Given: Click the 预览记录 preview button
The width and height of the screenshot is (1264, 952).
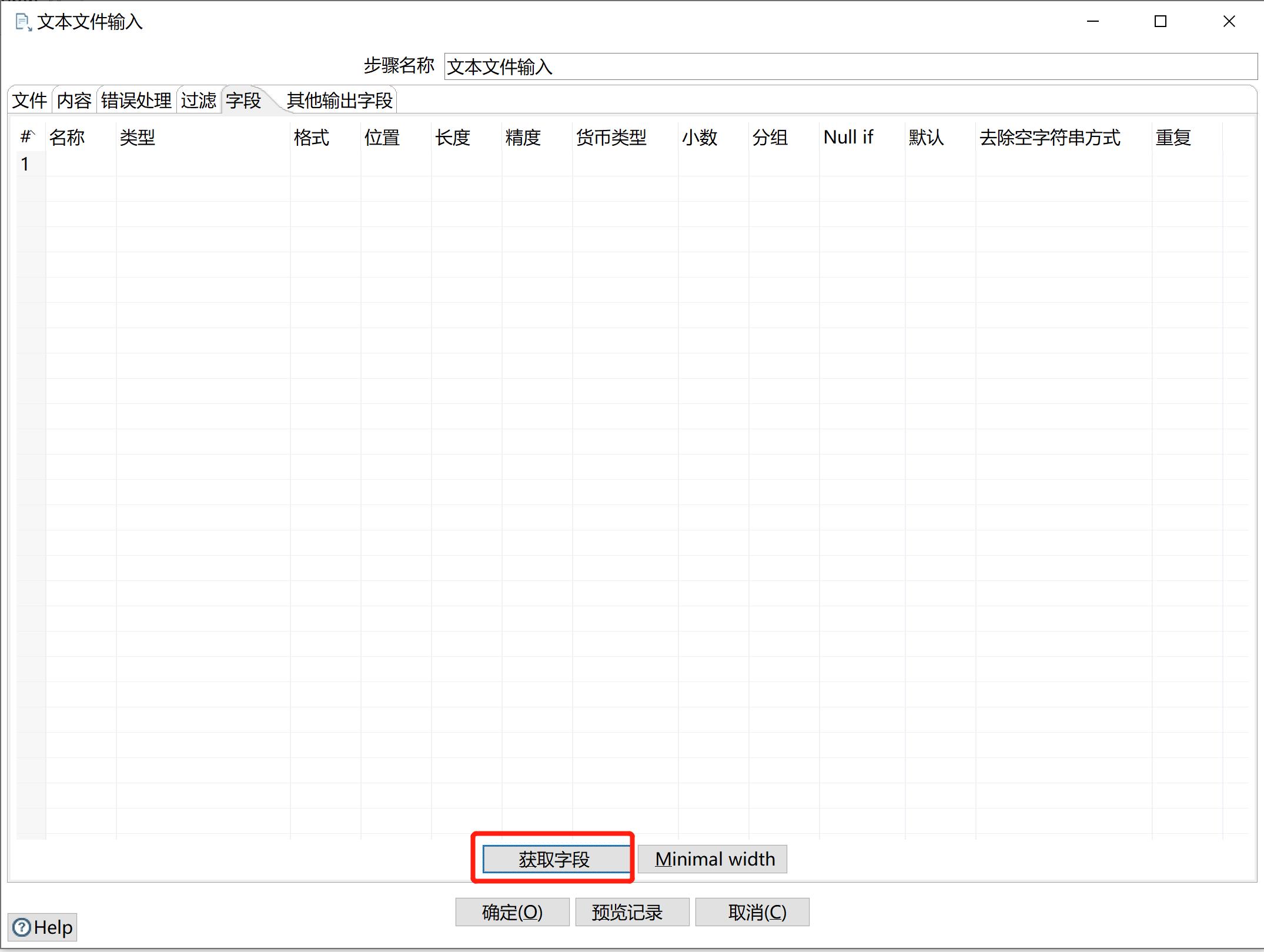Looking at the screenshot, I should tap(632, 912).
